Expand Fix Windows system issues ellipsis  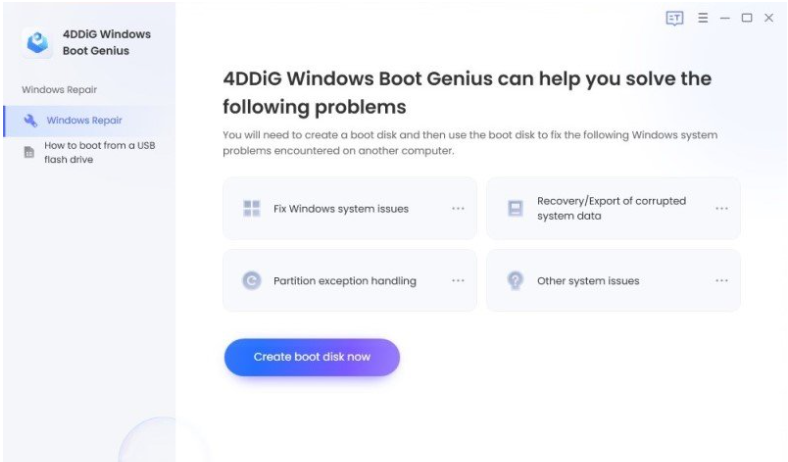(458, 208)
